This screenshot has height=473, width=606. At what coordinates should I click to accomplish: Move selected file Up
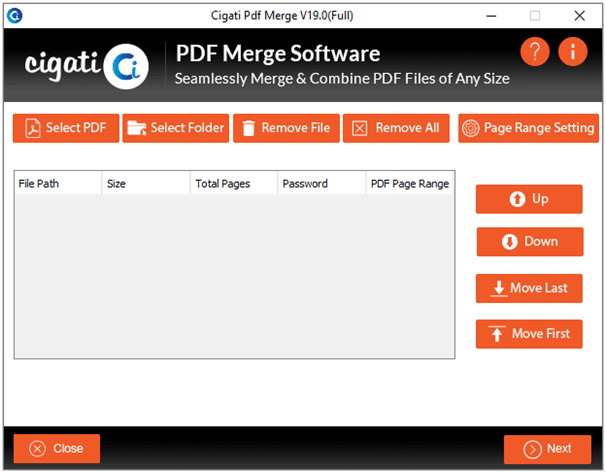[x=529, y=199]
